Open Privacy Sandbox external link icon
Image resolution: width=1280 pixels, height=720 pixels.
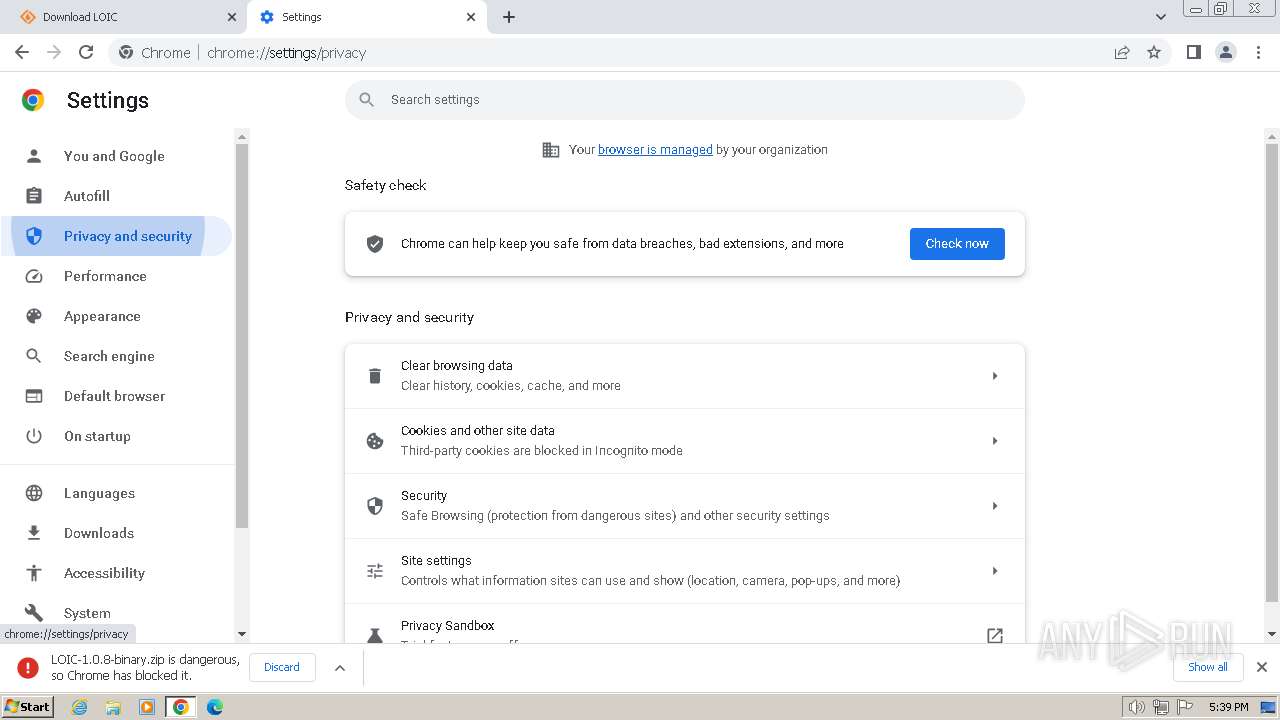pos(995,635)
